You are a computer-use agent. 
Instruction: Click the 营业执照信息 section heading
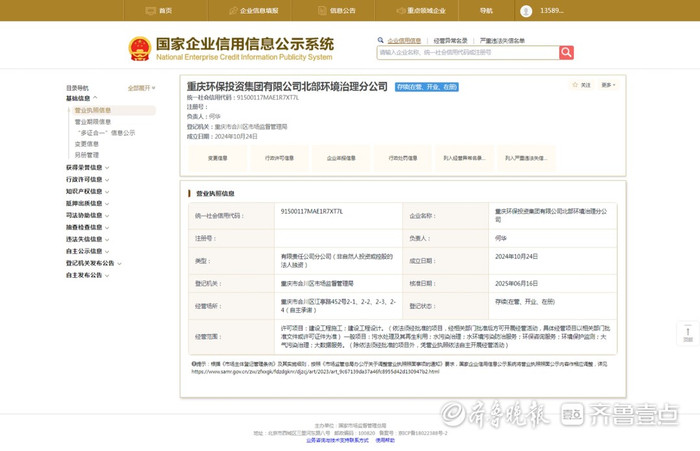point(215,193)
